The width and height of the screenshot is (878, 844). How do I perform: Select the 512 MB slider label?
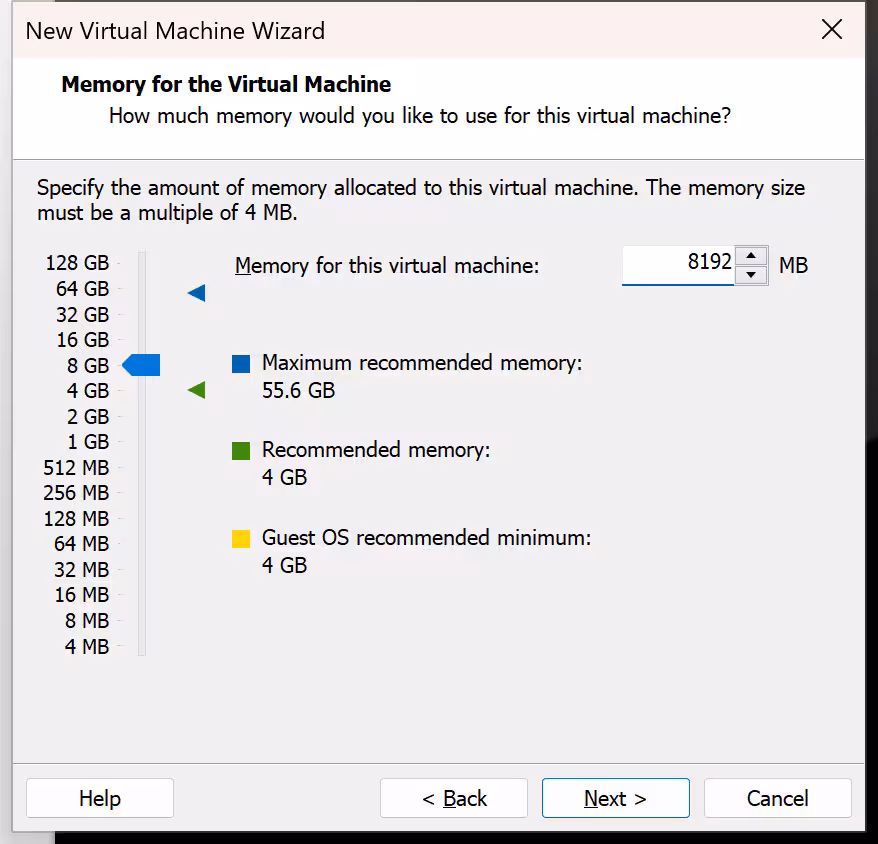coord(76,468)
